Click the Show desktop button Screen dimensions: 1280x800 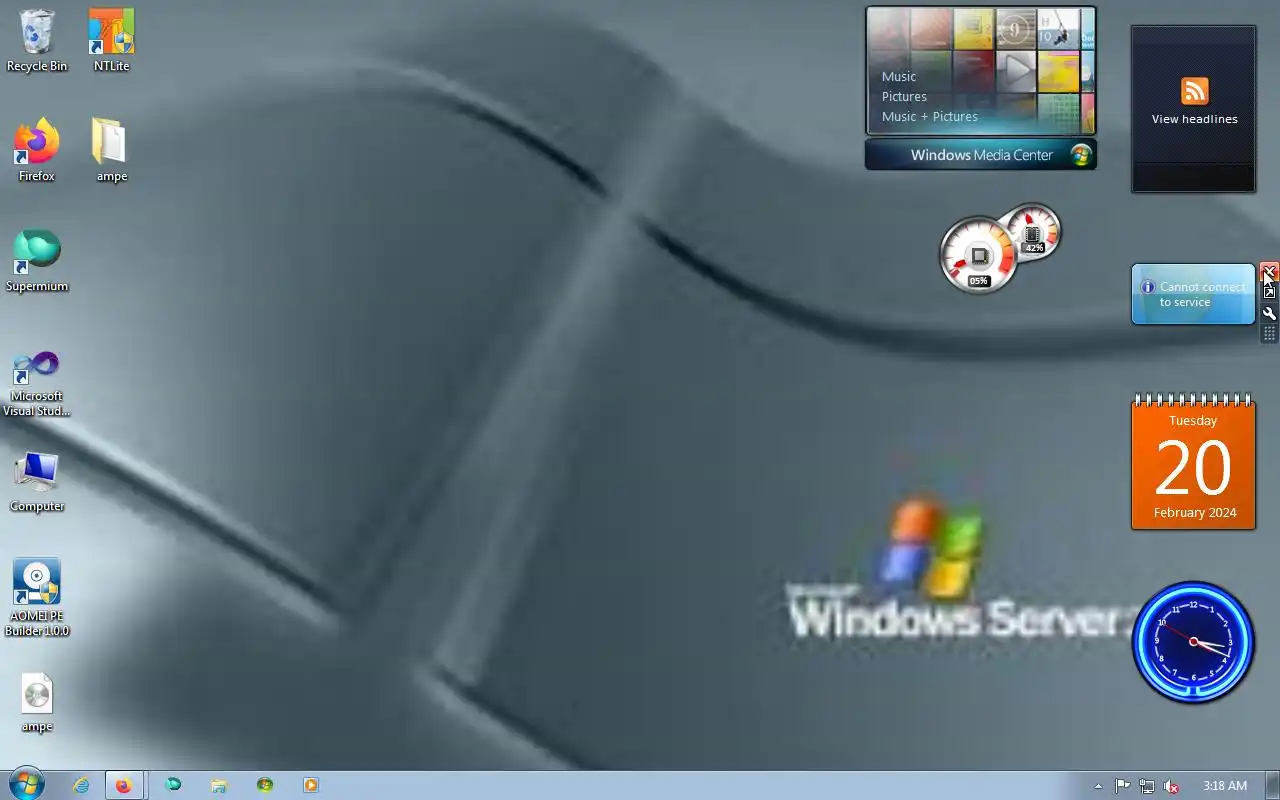1272,786
